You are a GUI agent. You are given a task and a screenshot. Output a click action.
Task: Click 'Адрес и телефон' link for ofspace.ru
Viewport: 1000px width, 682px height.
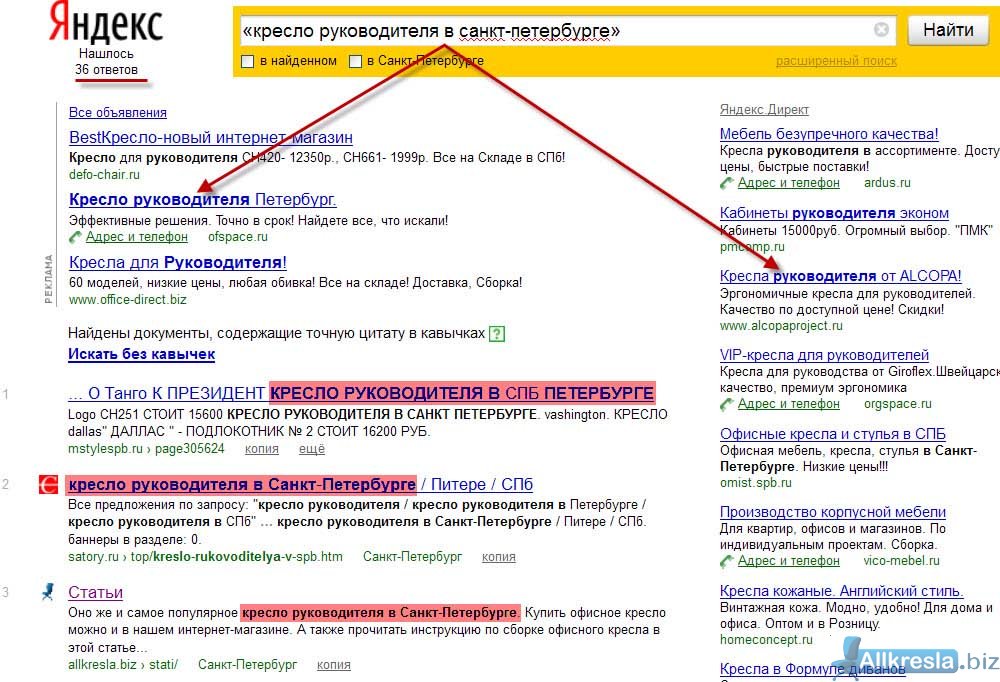pyautogui.click(x=137, y=237)
